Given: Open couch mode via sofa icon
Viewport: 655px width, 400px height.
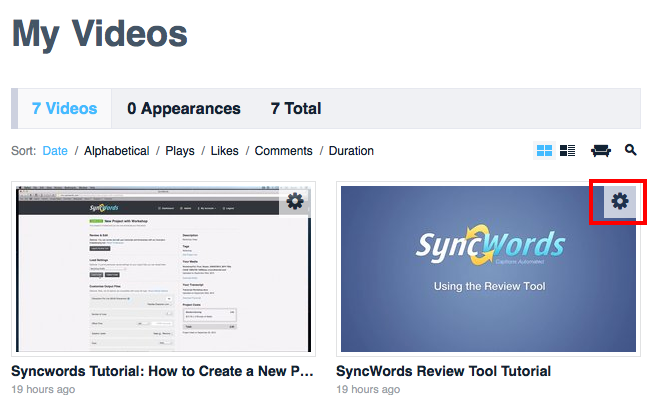Looking at the screenshot, I should click(601, 150).
